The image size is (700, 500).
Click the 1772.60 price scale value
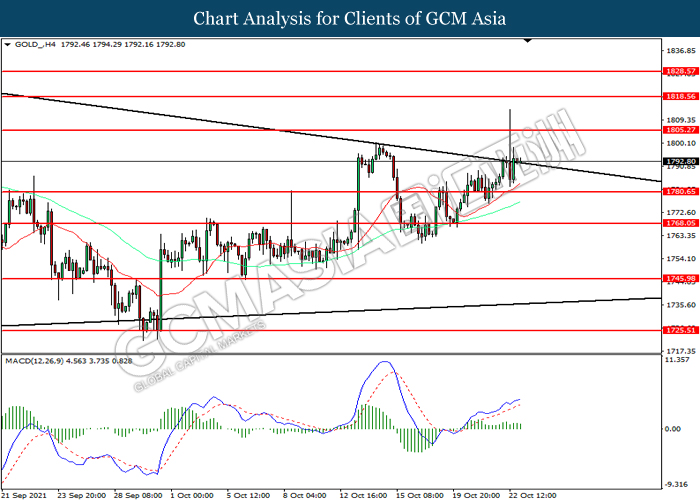pos(680,212)
